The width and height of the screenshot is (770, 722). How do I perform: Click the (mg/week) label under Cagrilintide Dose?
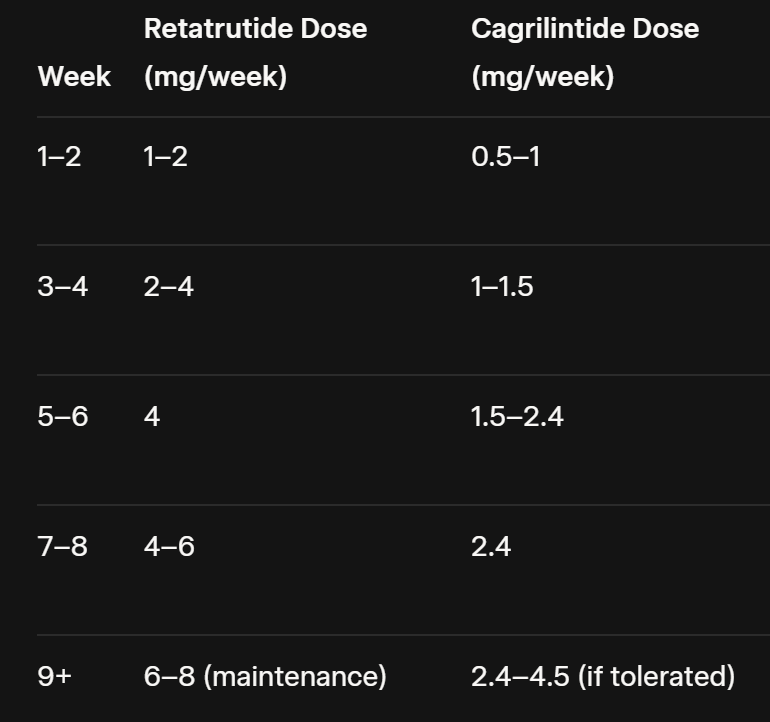coord(542,76)
